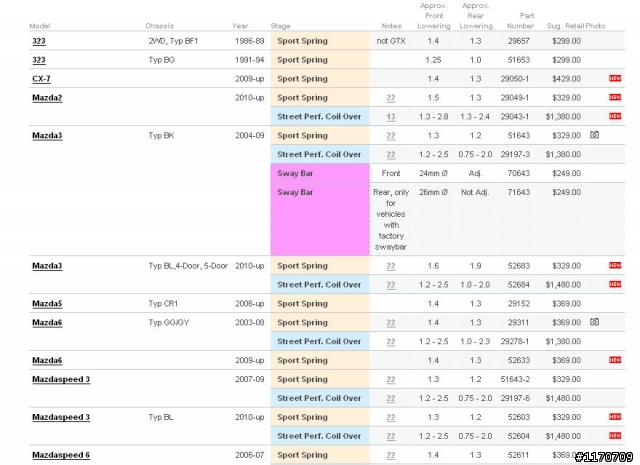Open the Mazdaspeed 6 model link
The width and height of the screenshot is (640, 465).
61,455
